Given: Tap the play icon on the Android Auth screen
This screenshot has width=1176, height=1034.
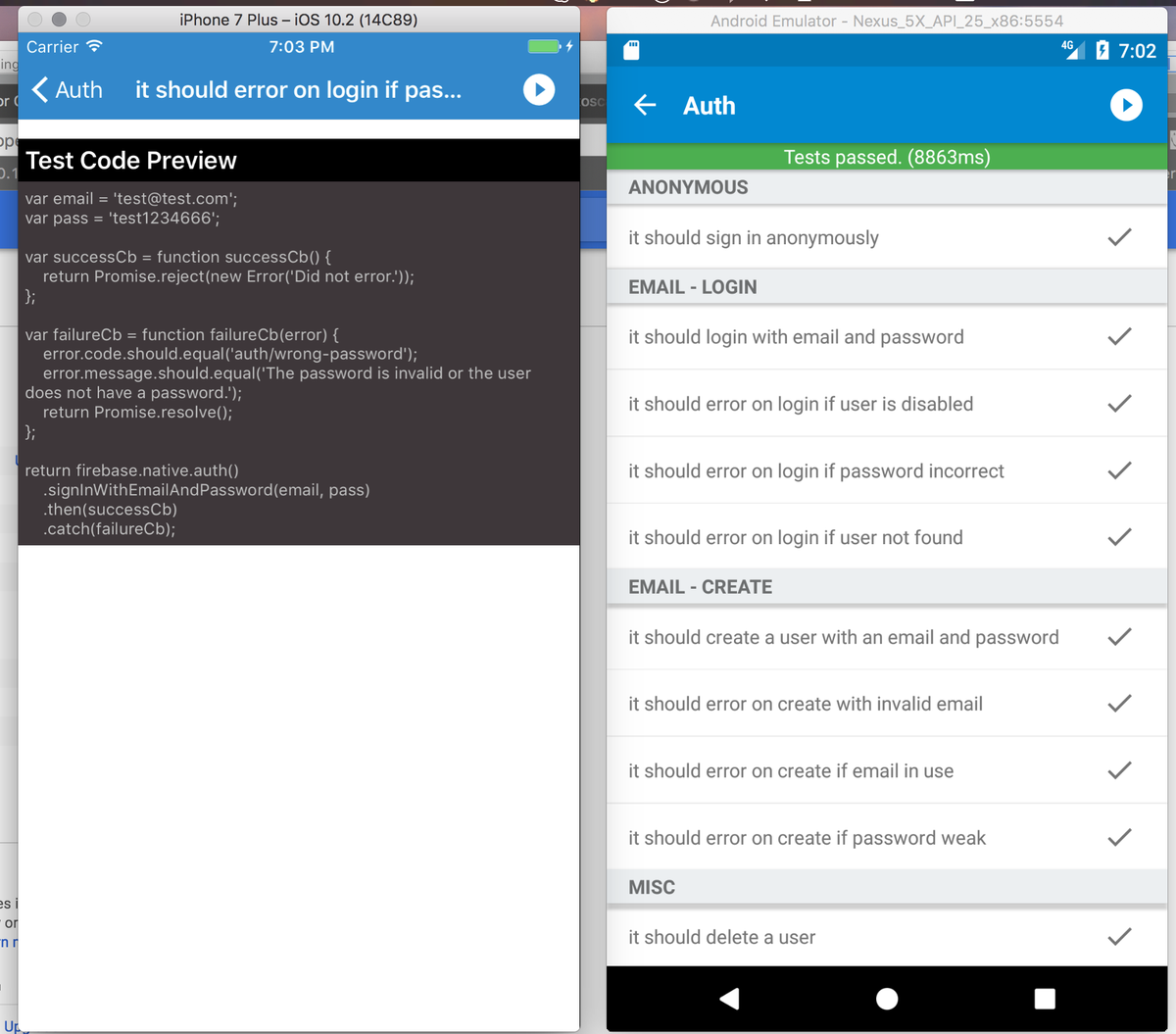Looking at the screenshot, I should [x=1125, y=105].
